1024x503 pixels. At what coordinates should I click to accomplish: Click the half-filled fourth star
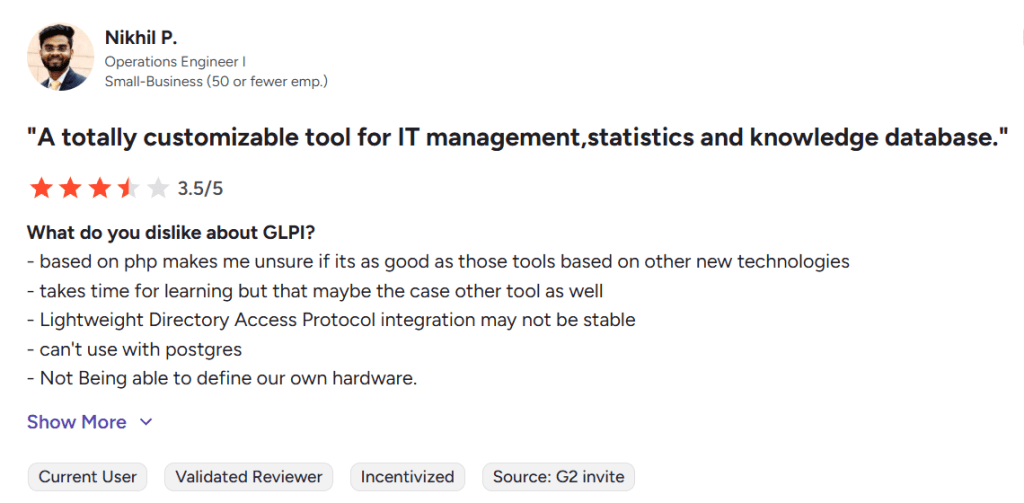[x=129, y=188]
